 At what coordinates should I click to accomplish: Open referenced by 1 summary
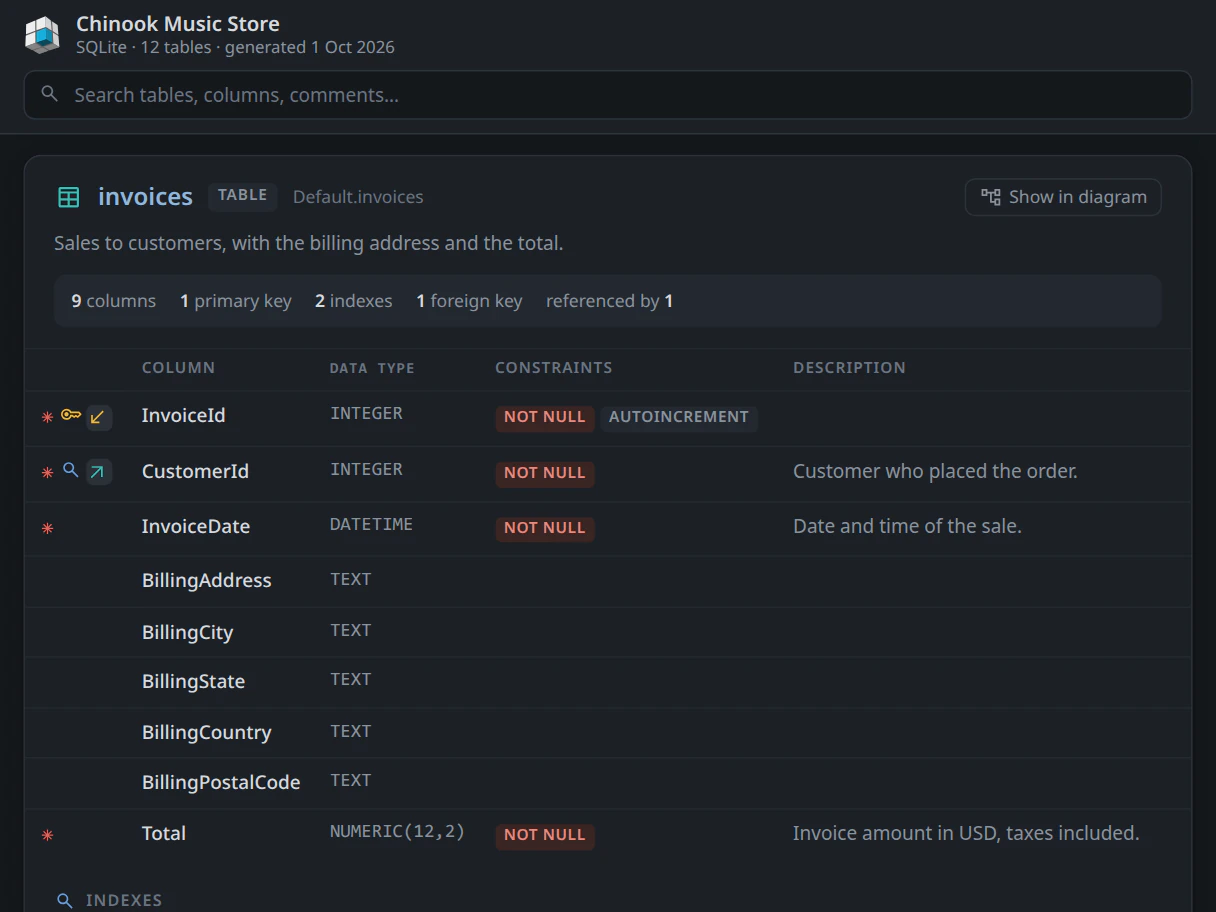point(610,301)
